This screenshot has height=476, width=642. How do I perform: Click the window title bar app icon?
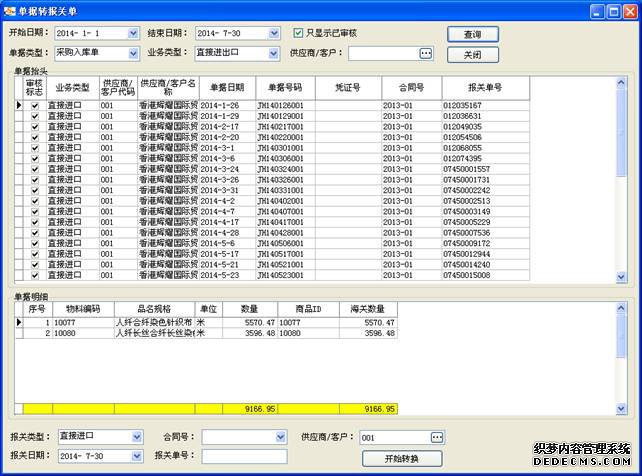(11, 10)
